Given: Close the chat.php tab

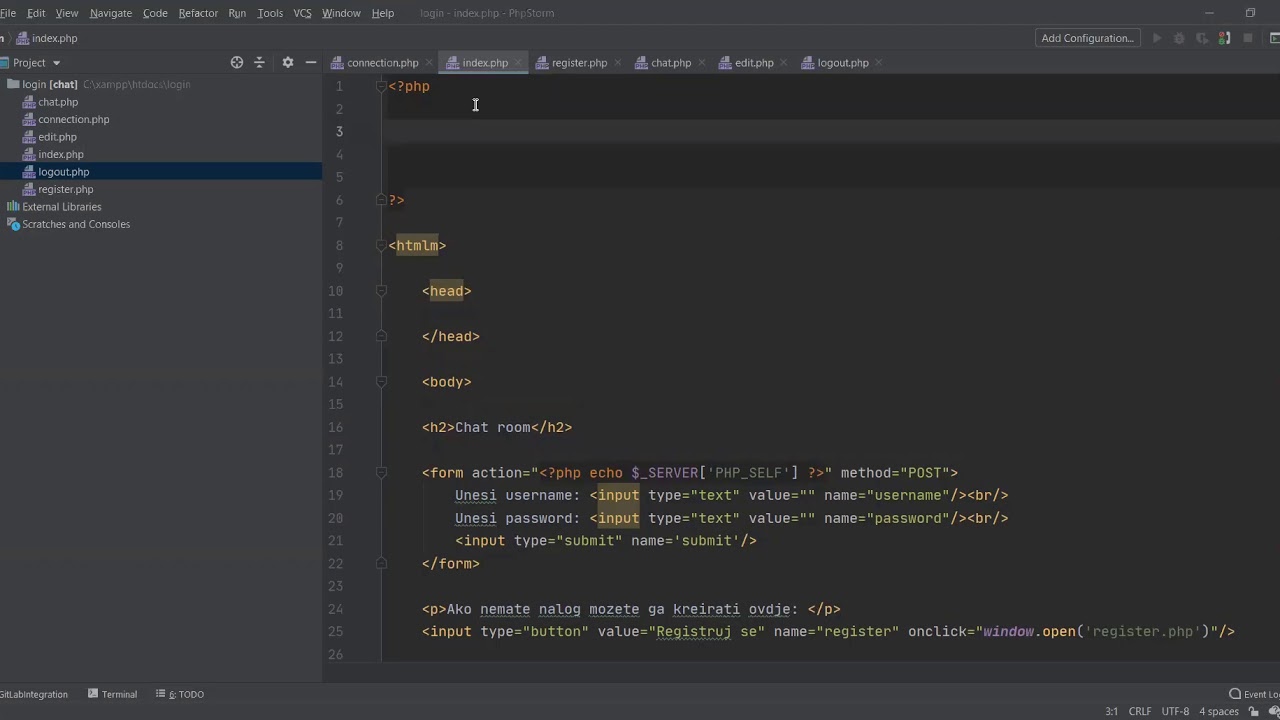Looking at the screenshot, I should [701, 63].
